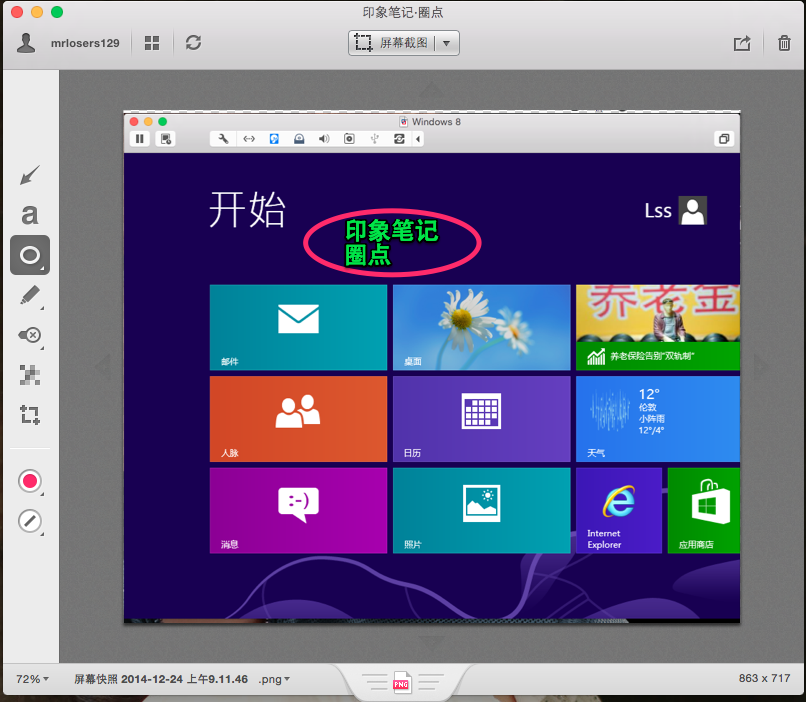Select the Arrow annotation tool
This screenshot has width=806, height=702.
(x=30, y=175)
